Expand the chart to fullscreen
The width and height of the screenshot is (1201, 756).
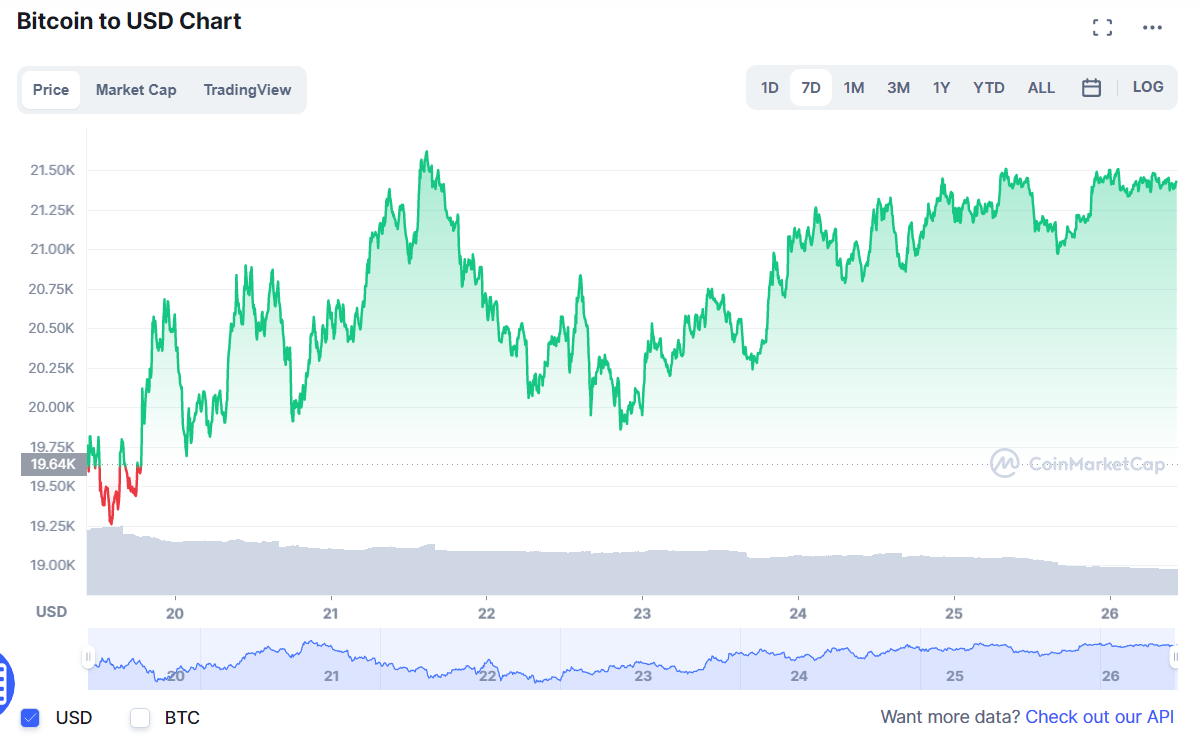(1103, 27)
